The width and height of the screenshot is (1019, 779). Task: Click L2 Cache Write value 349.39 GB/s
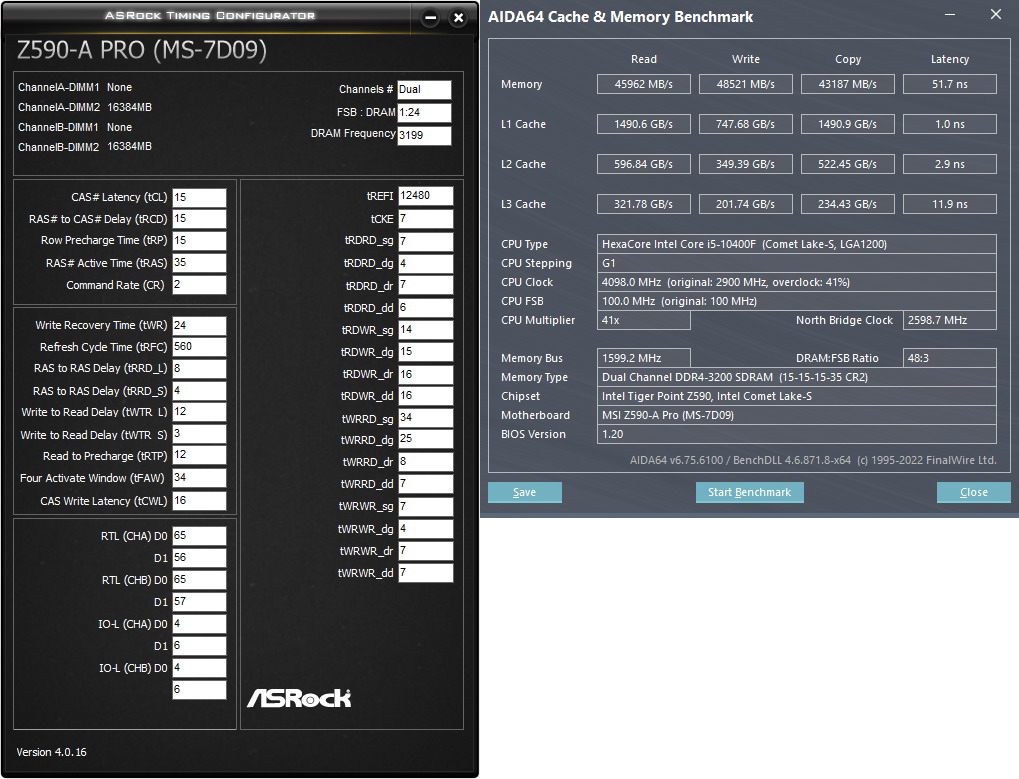pos(745,164)
